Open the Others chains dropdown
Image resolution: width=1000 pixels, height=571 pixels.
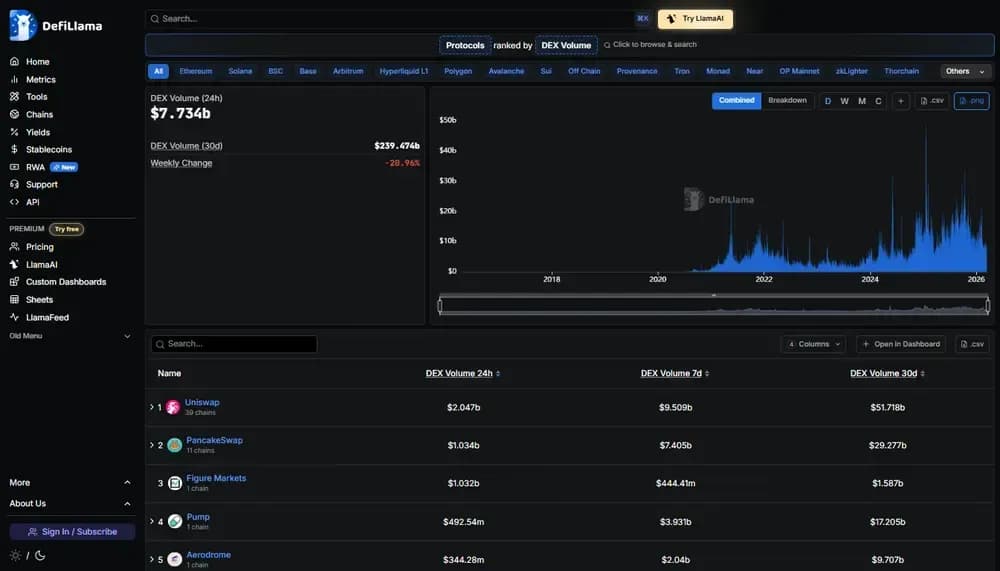point(965,71)
